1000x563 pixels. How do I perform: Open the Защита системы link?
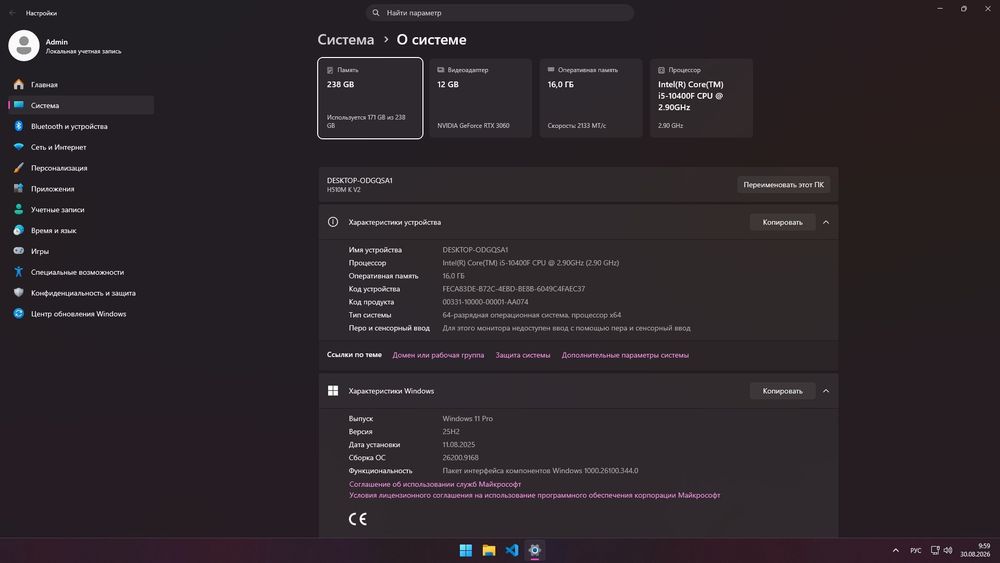point(523,355)
